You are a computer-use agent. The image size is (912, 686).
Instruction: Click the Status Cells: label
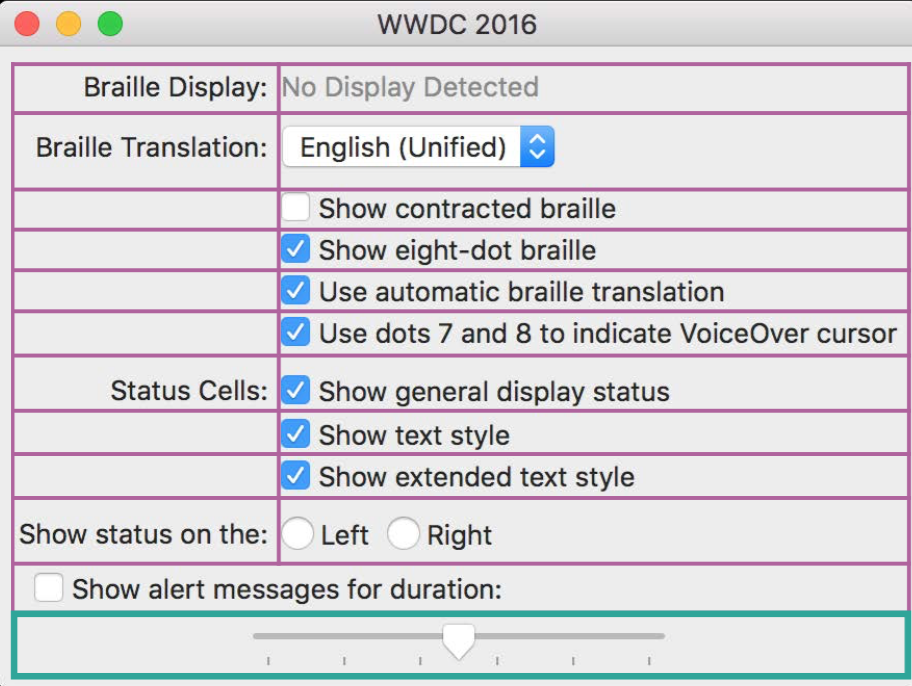[x=189, y=390]
